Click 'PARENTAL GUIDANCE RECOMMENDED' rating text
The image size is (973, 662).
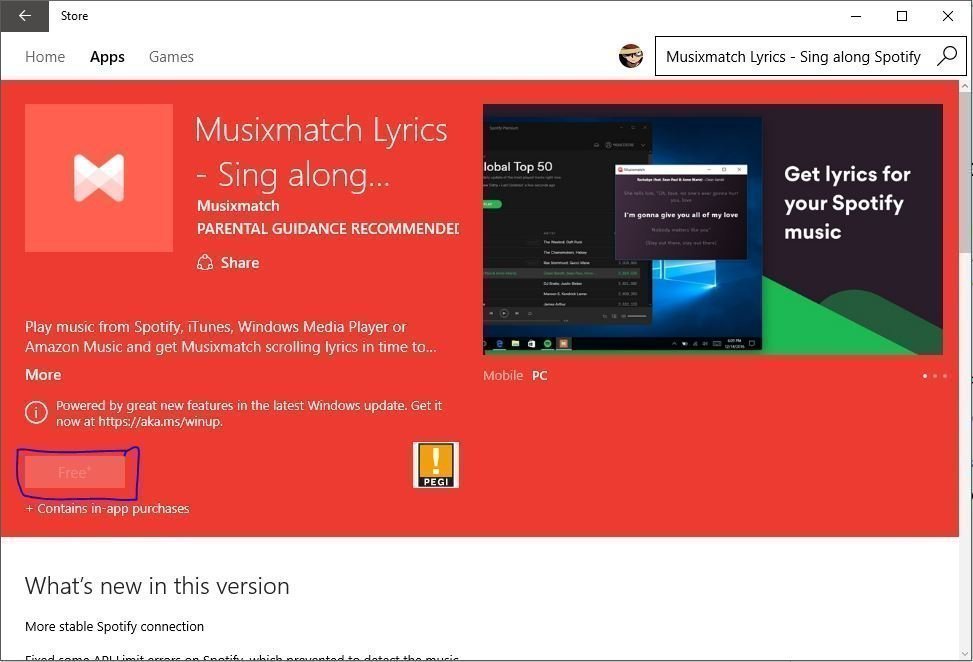(x=328, y=229)
